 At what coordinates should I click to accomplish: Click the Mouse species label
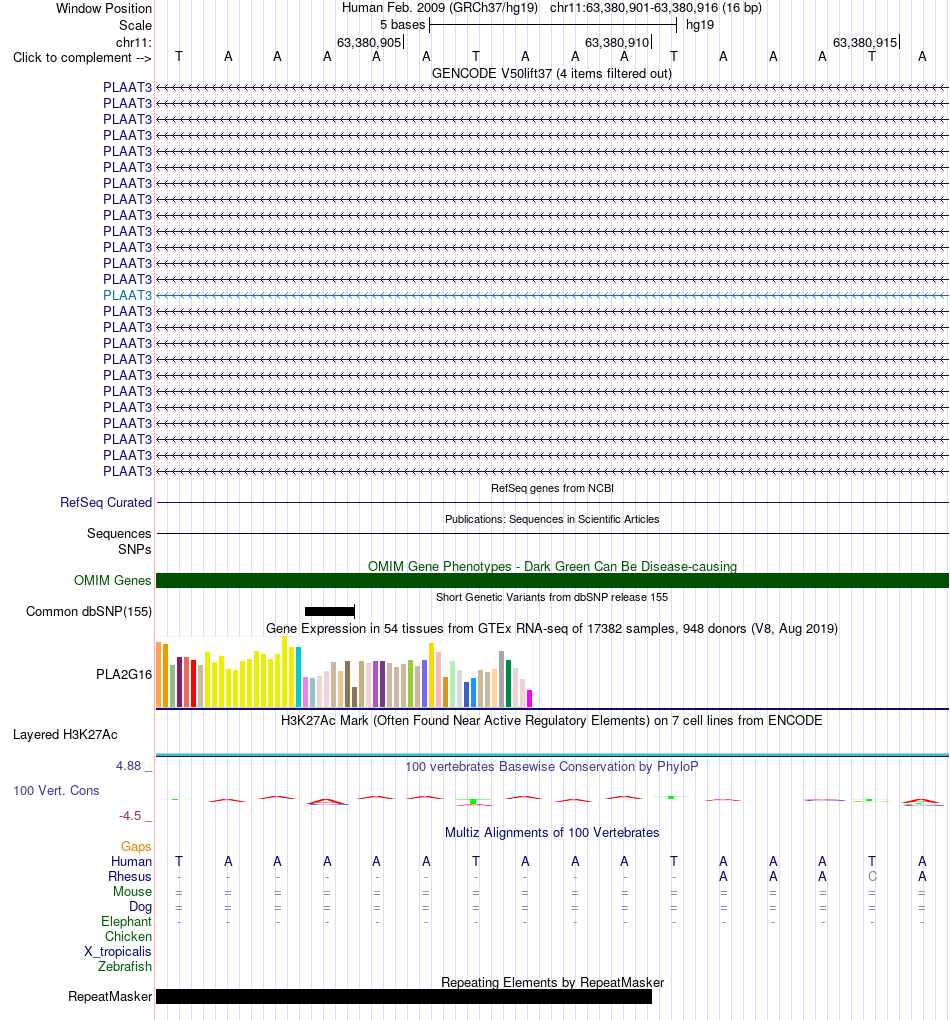[x=132, y=891]
